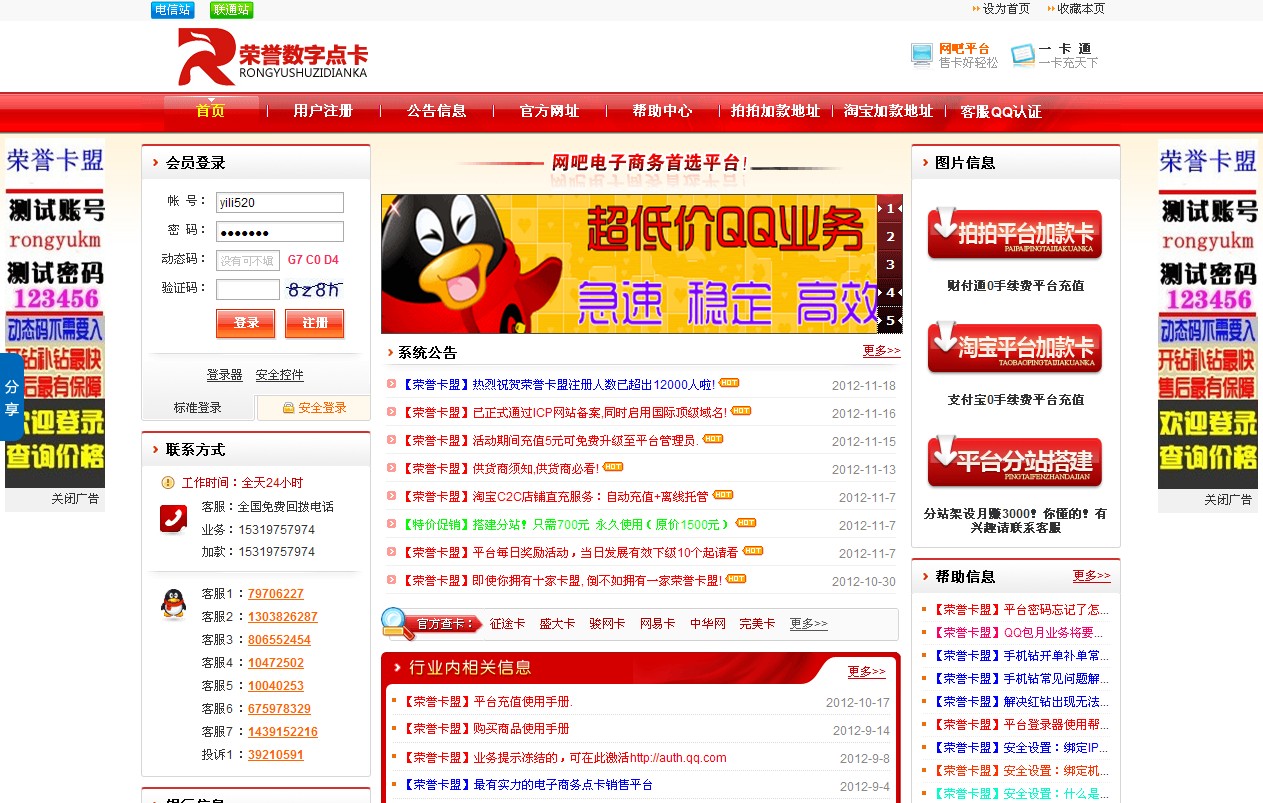This screenshot has height=803, width=1263.
Task: Click the red telephone contact icon
Action: pos(173,518)
